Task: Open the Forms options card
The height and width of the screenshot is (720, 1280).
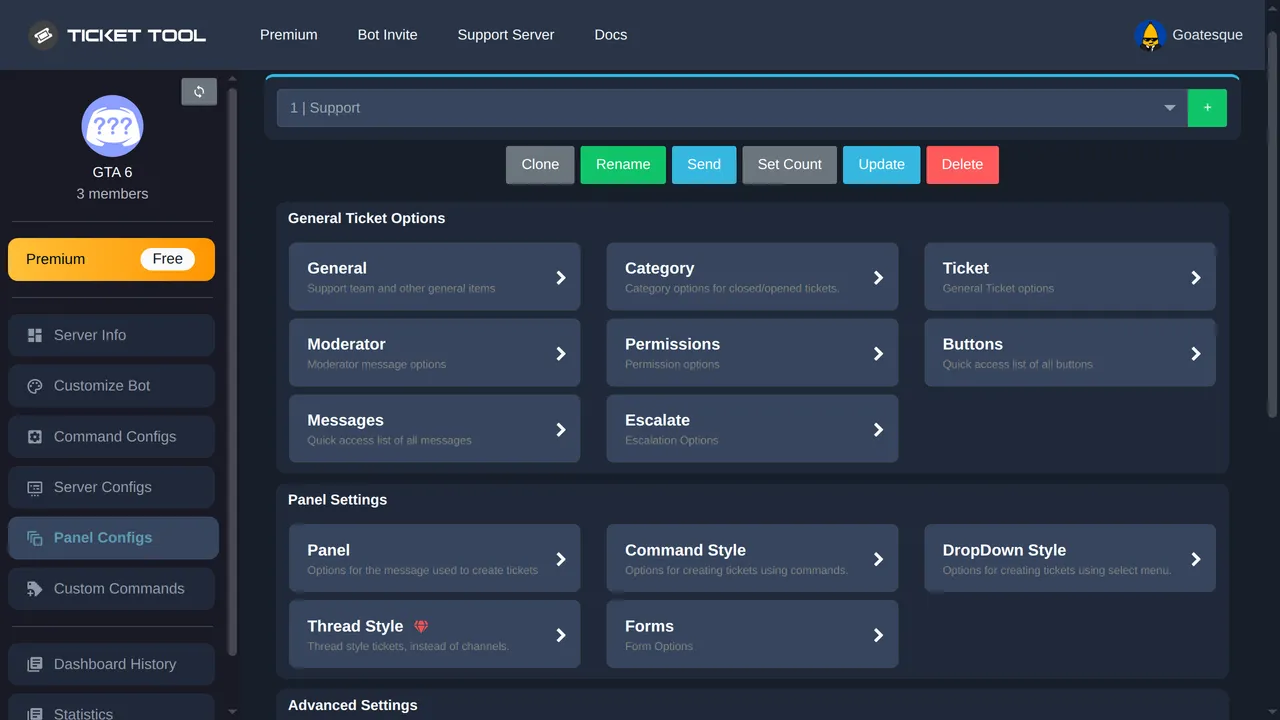Action: [x=752, y=634]
